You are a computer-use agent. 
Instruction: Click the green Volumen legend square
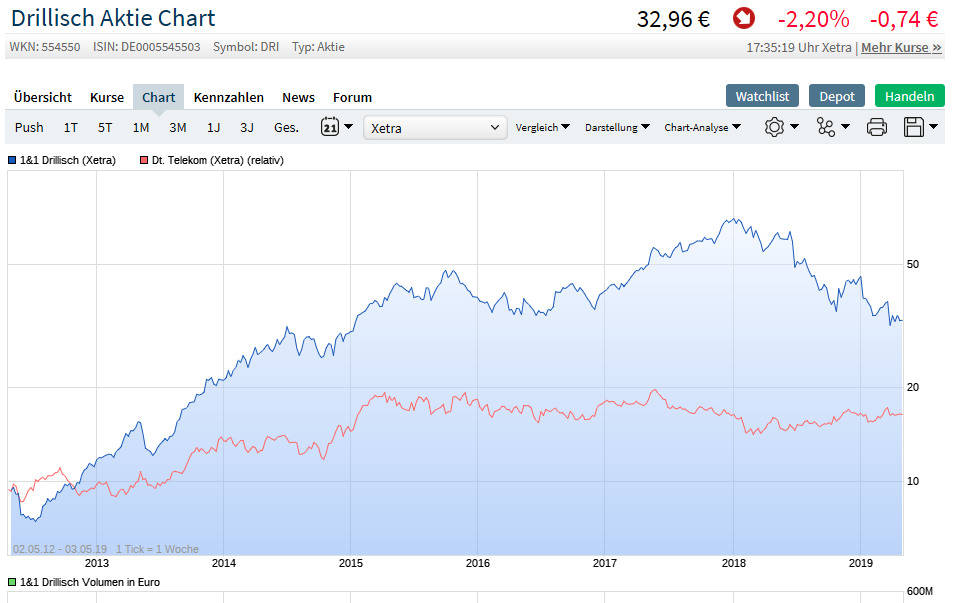click(x=12, y=582)
